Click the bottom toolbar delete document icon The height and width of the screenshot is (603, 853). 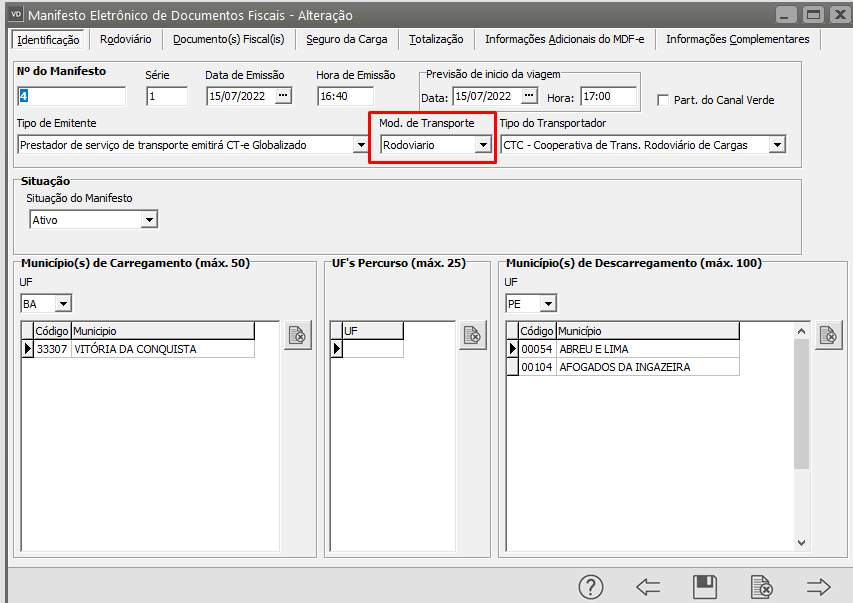[762, 587]
